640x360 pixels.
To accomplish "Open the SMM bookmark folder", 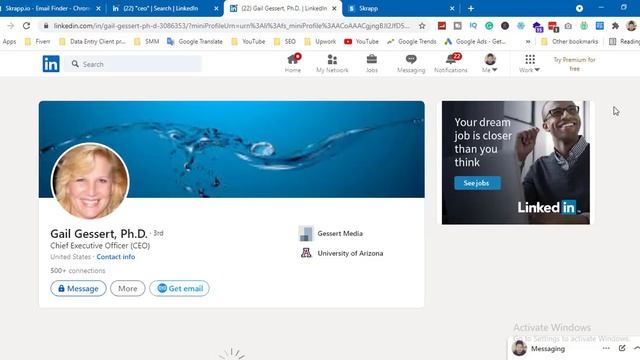I will tap(147, 42).
